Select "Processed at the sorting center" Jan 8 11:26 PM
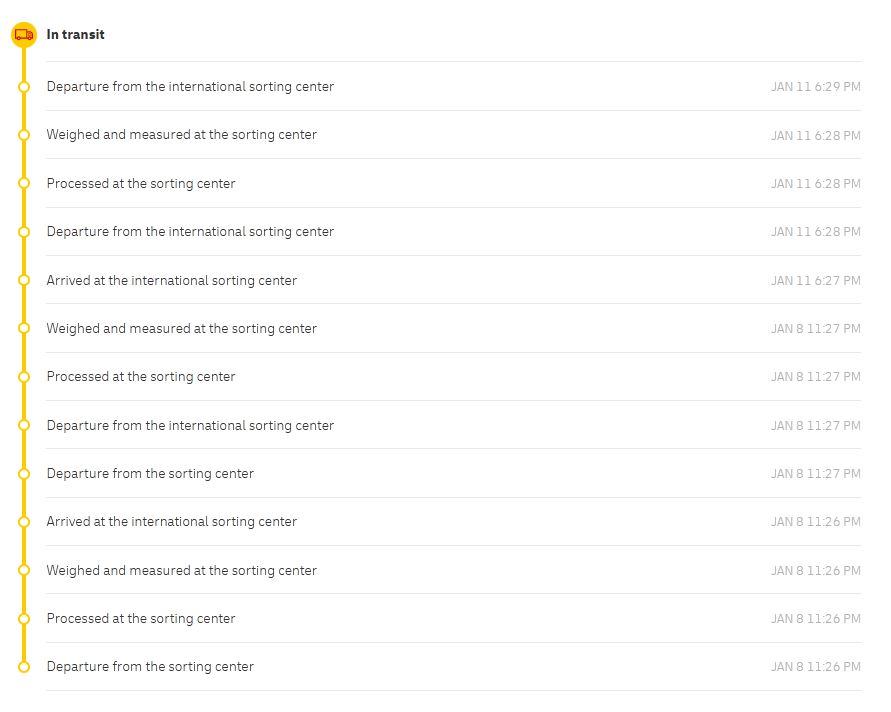The width and height of the screenshot is (891, 712). [x=141, y=619]
